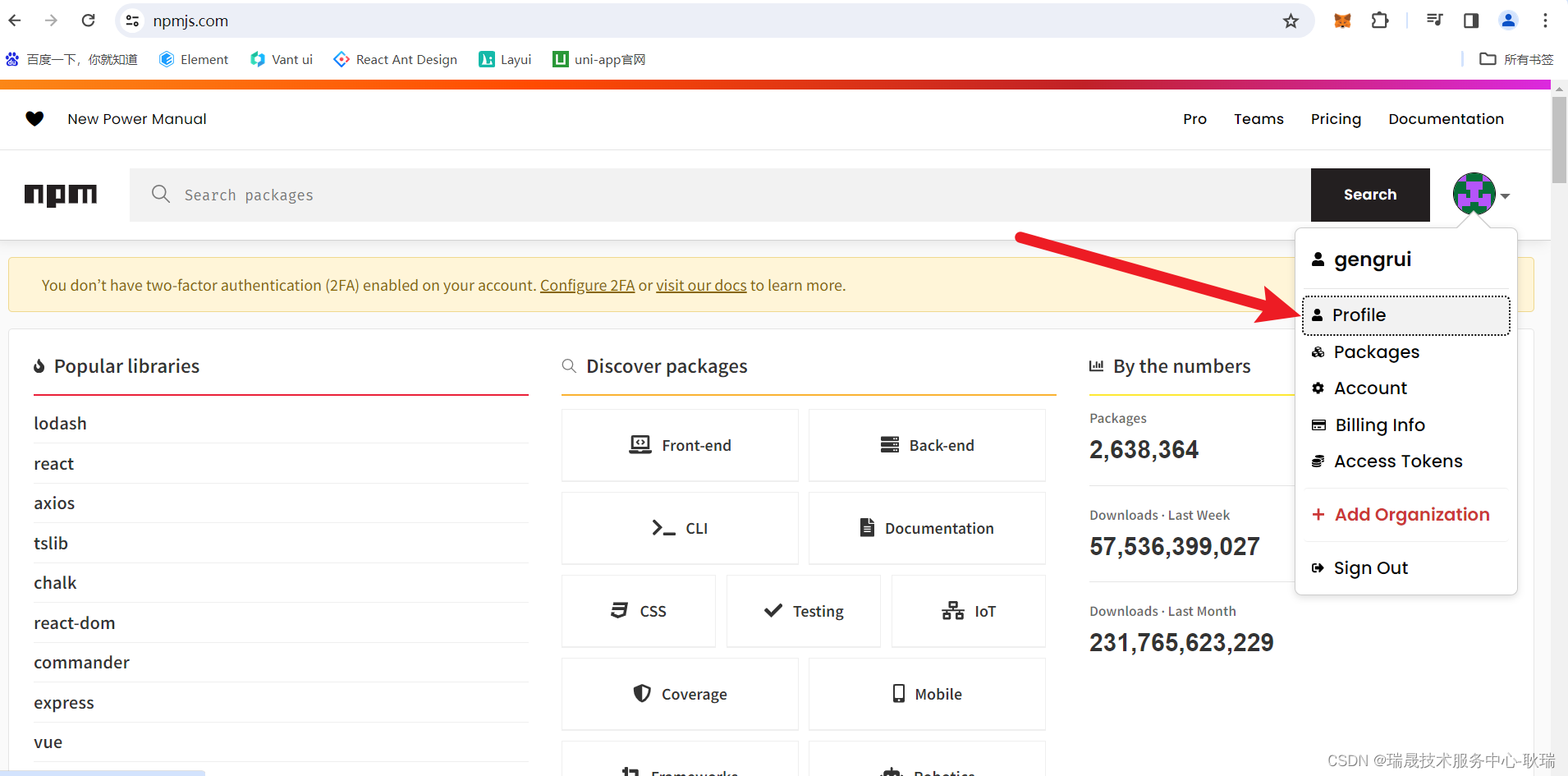Go to the Teams page

point(1259,119)
